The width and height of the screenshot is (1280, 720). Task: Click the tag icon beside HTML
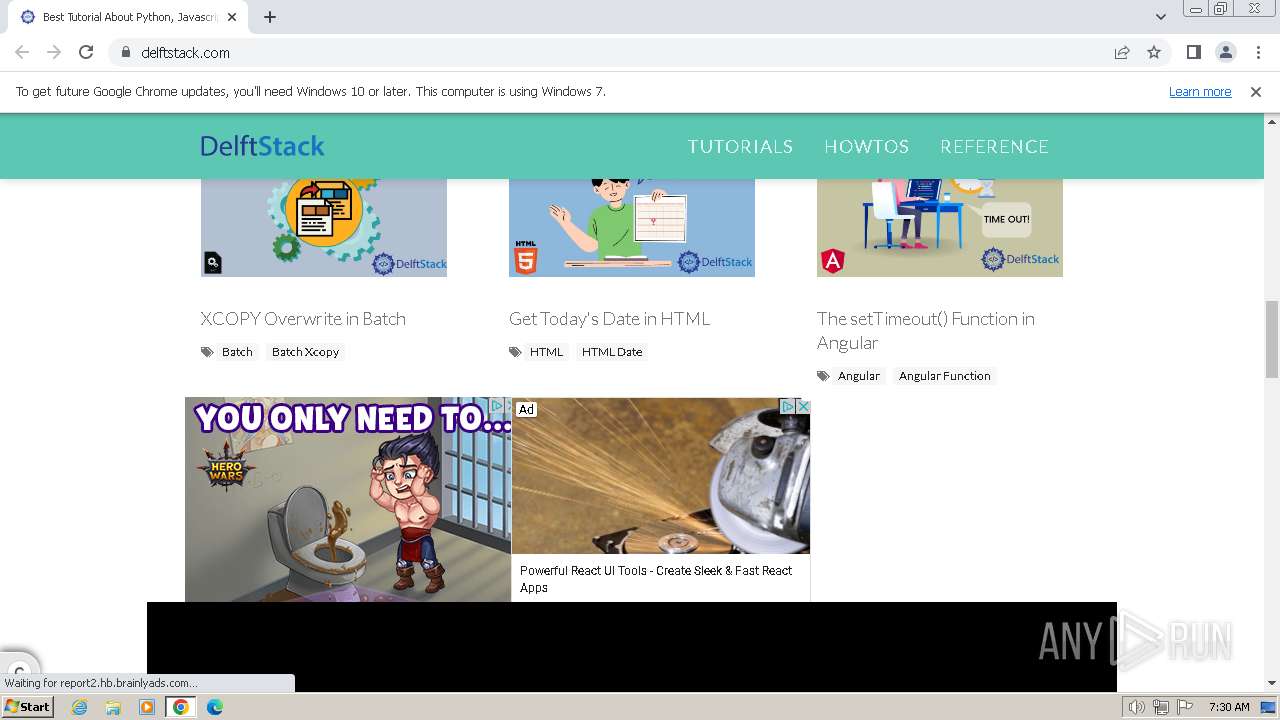[515, 352]
